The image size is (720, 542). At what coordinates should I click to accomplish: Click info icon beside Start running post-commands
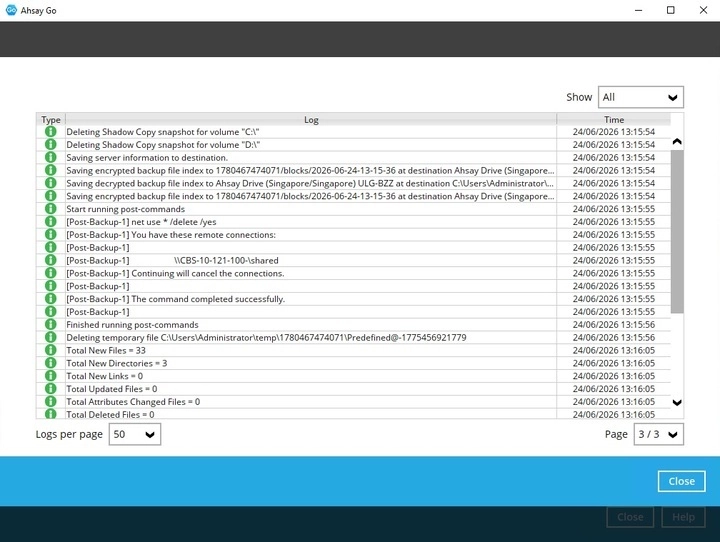[x=51, y=209]
